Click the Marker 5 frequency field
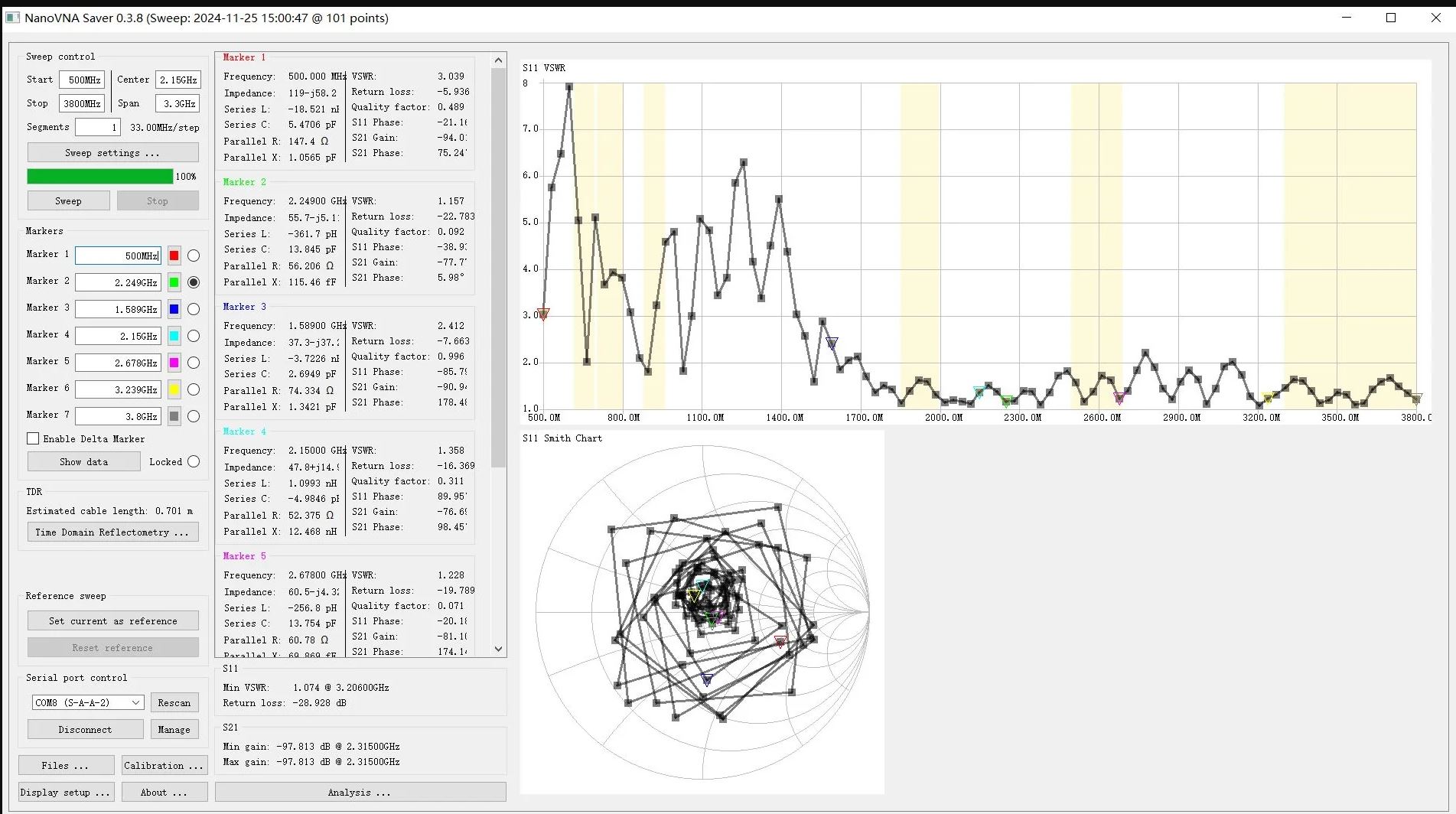Viewport: 1456px width, 814px height. click(119, 363)
